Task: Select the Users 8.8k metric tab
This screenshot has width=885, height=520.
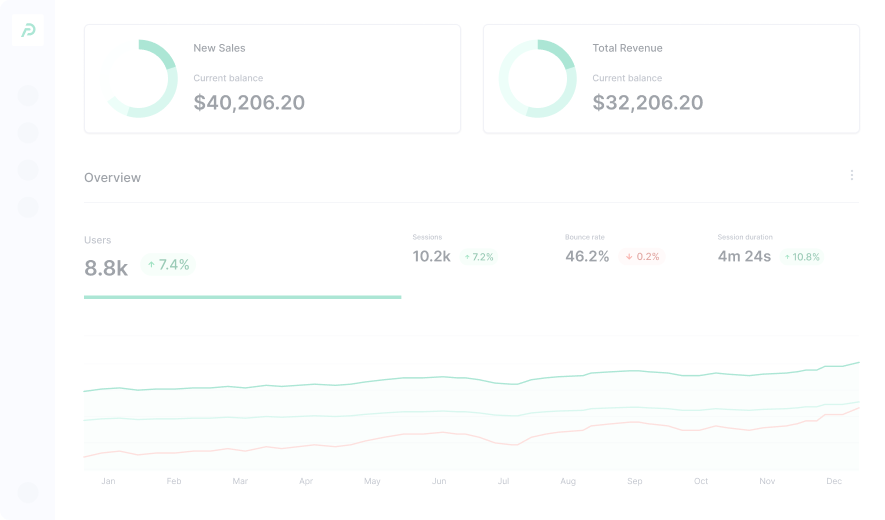Action: 106,267
